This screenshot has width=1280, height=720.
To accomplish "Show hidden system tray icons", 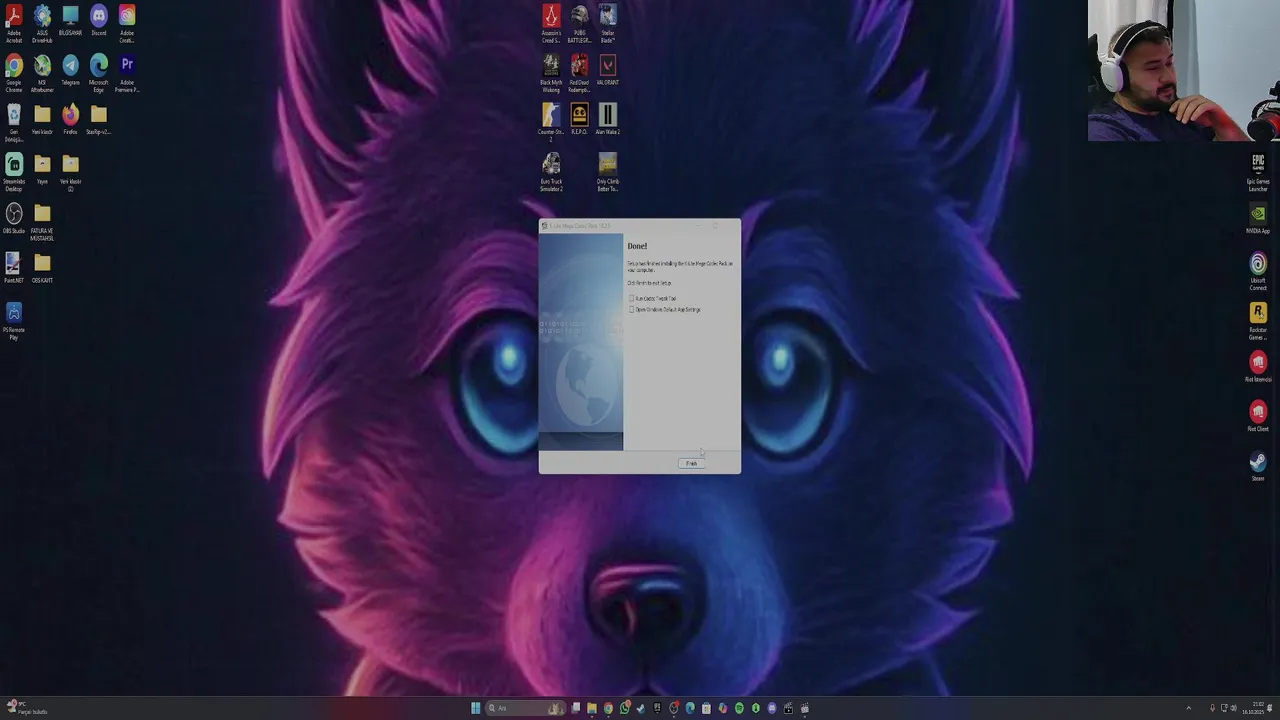I will click(x=1188, y=708).
